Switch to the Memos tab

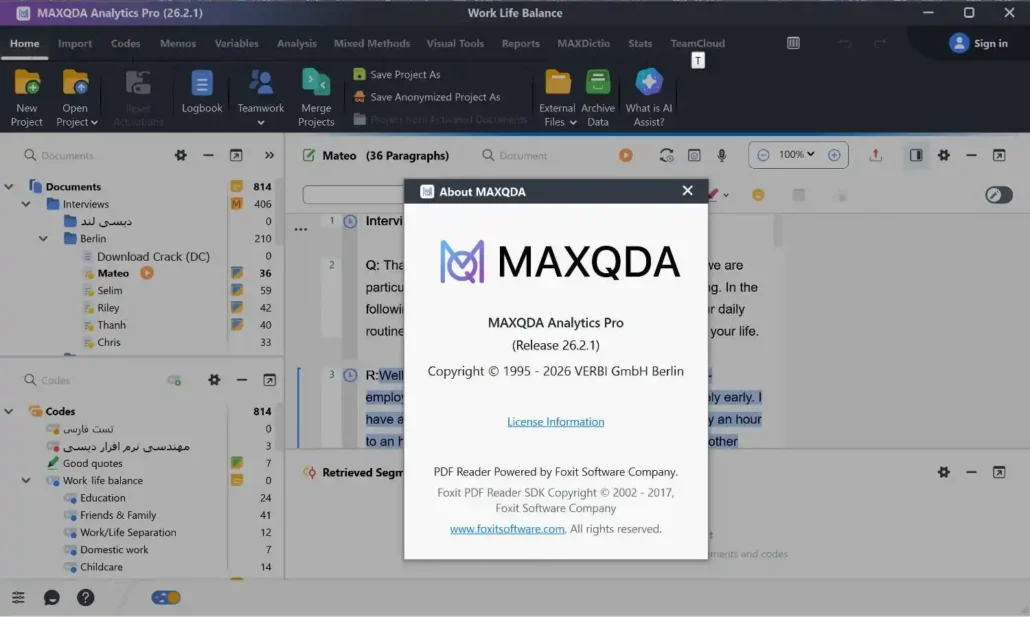coord(178,43)
